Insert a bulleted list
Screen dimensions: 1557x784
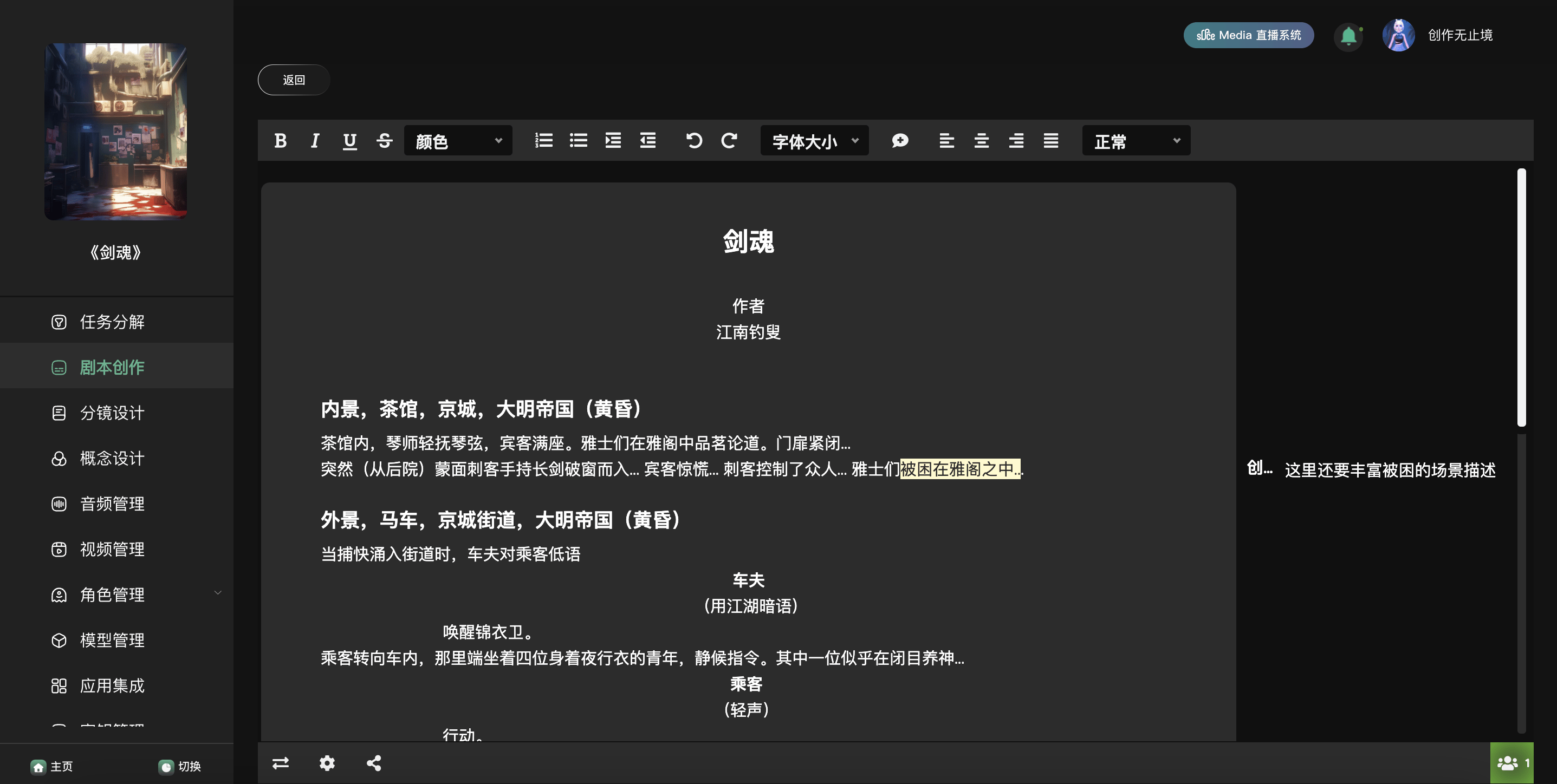point(579,141)
